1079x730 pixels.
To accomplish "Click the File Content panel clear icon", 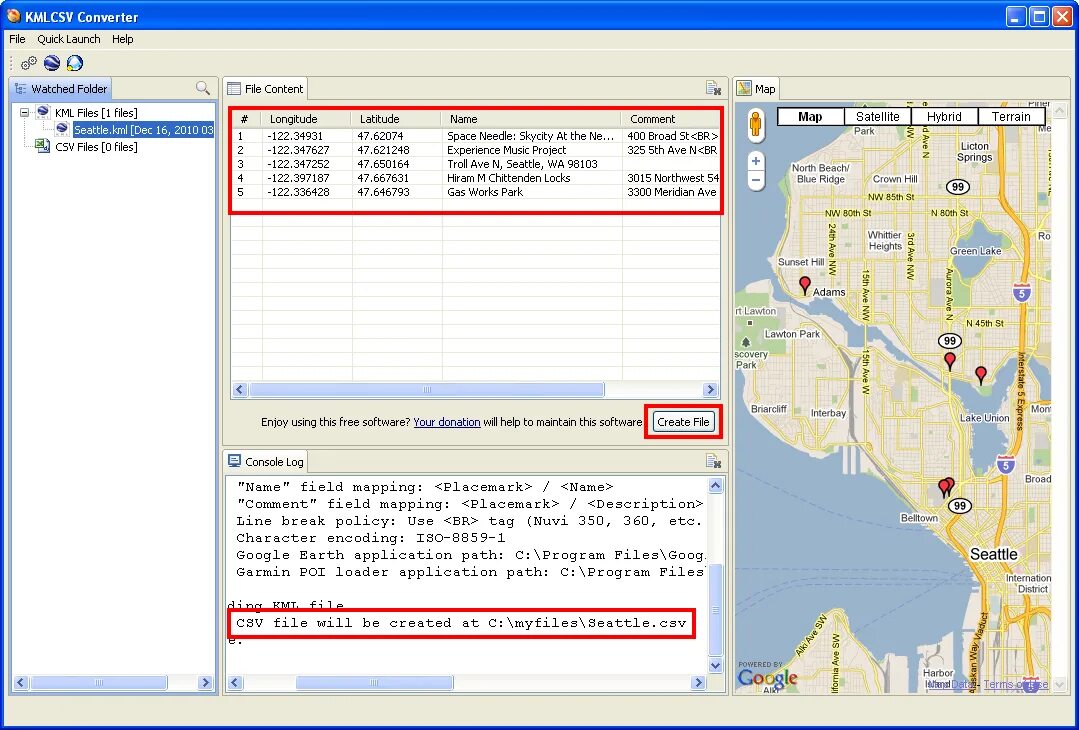I will (x=713, y=88).
